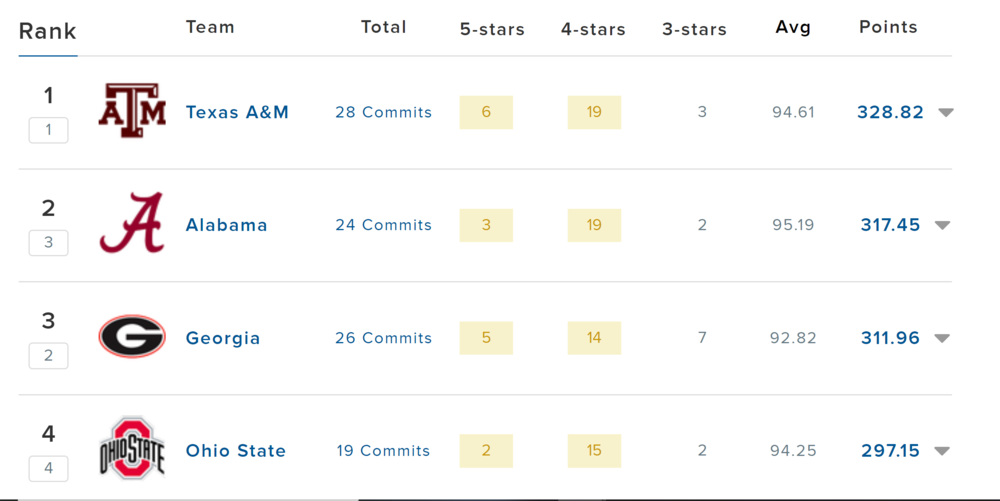
Task: Click Georgia's previous rank box
Action: (x=48, y=356)
